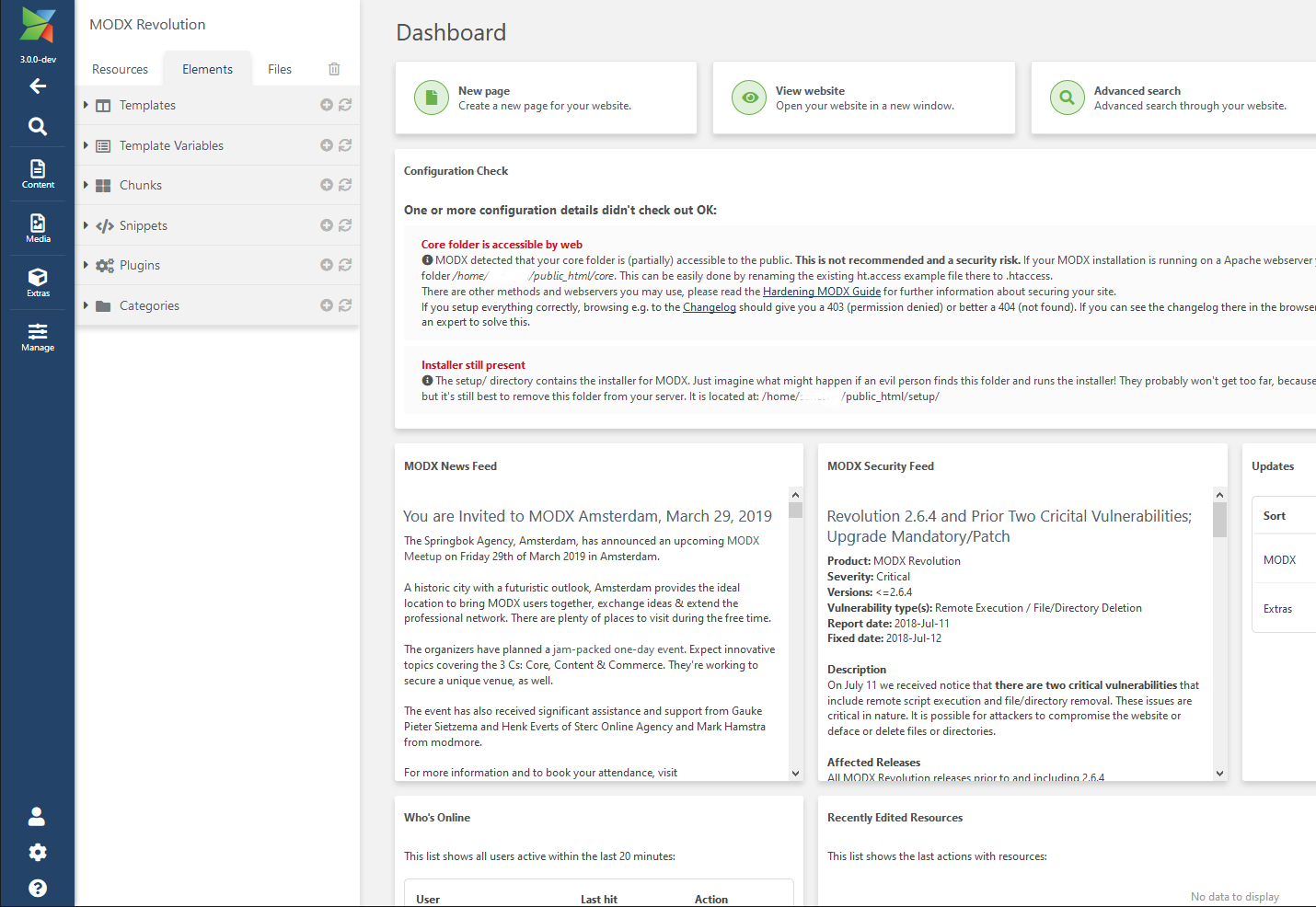This screenshot has width=1316, height=907.
Task: Click the New page document icon
Action: 432,98
